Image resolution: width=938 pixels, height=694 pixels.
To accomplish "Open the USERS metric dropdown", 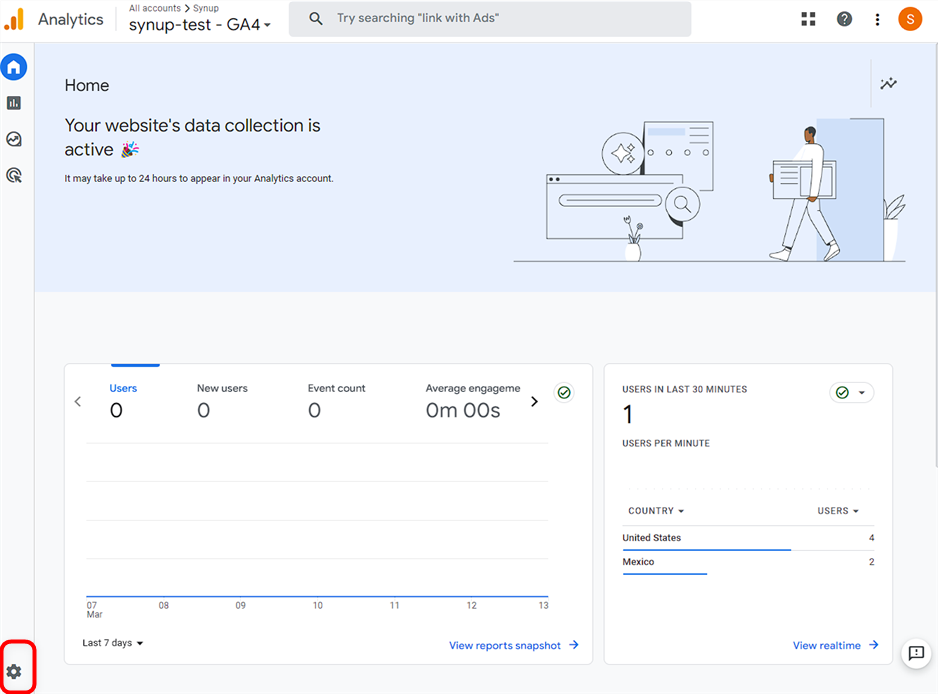I will click(x=838, y=511).
